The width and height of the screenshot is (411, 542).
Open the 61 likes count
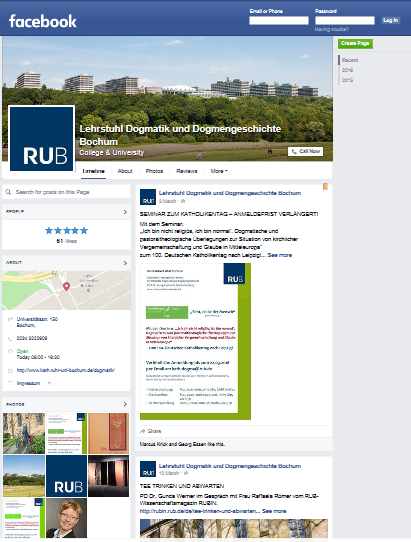tap(66, 241)
